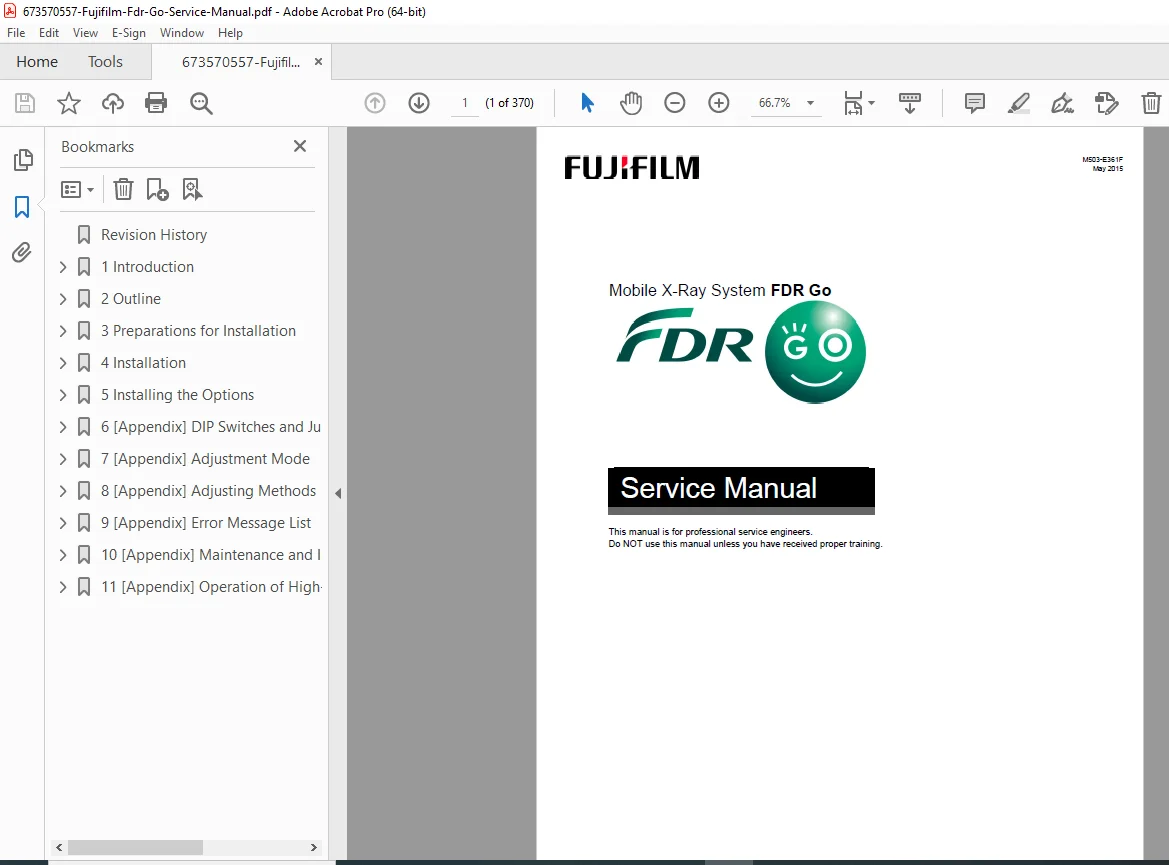Zoom out with minus button
Viewport: 1169px width, 865px height.
pyautogui.click(x=675, y=103)
